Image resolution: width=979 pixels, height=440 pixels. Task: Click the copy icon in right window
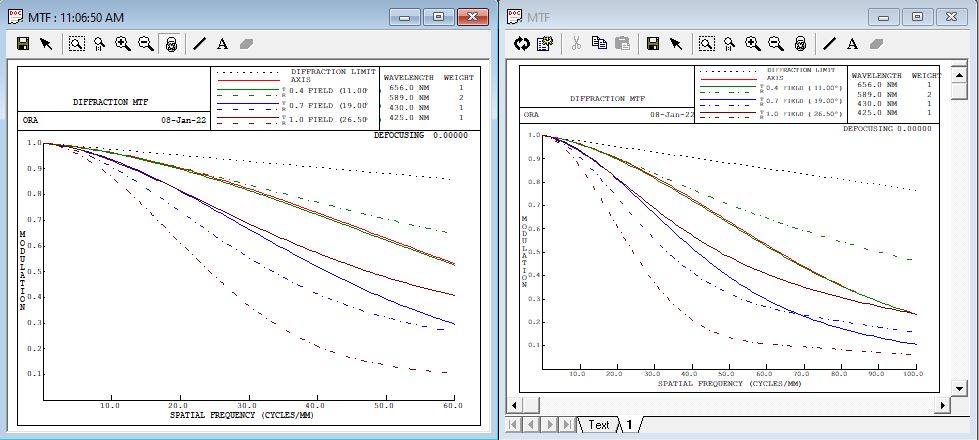(x=599, y=43)
